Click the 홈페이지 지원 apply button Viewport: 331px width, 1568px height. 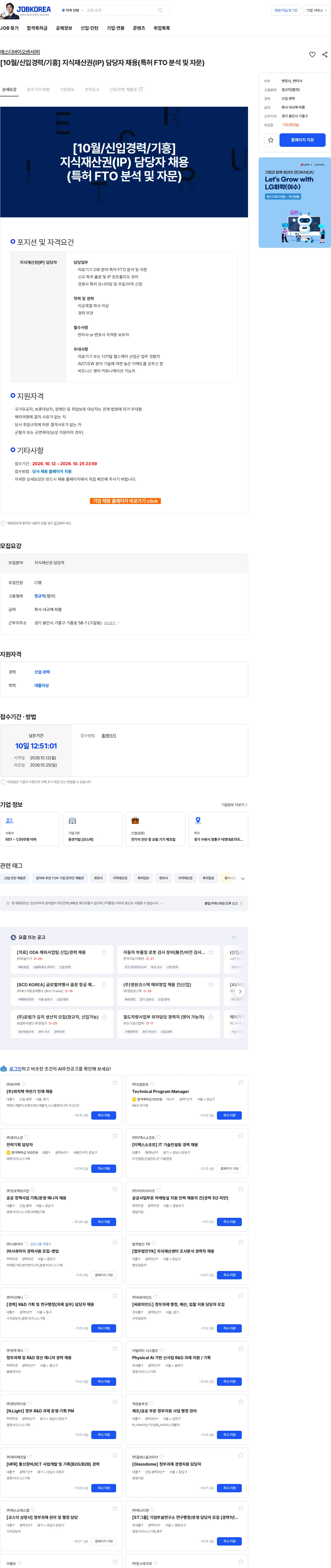click(x=302, y=140)
